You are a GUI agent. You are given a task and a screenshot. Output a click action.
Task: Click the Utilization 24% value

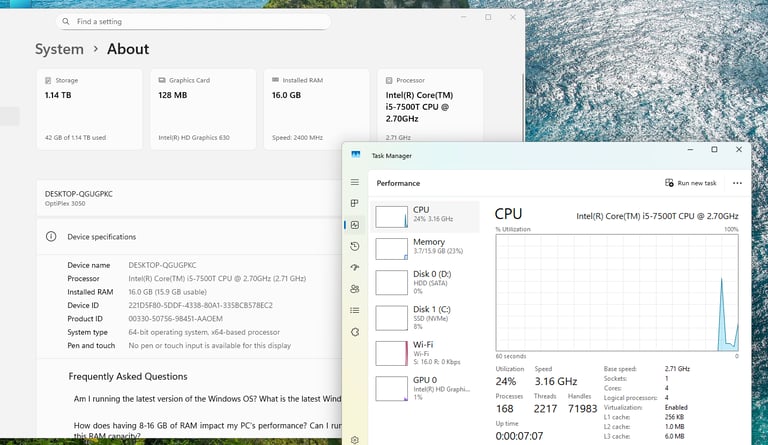coord(505,381)
